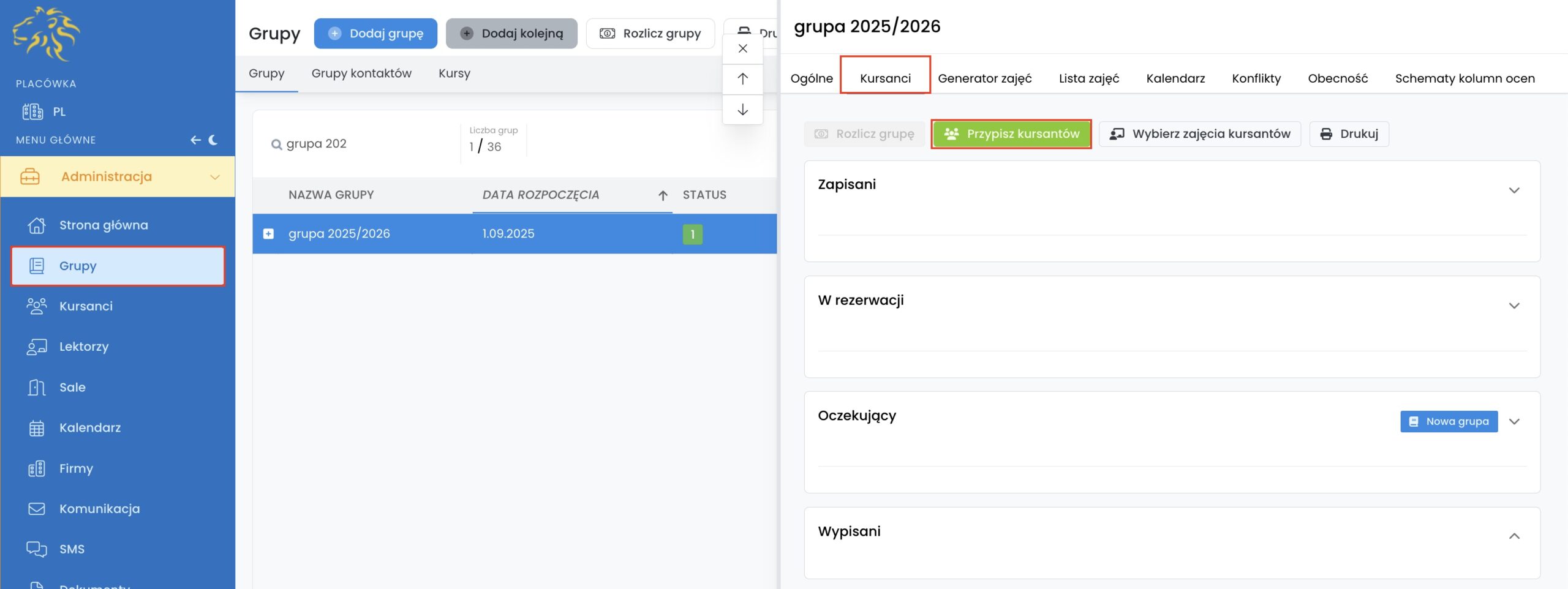Go to next group with down arrow
This screenshot has height=589, width=1568.
pos(742,110)
